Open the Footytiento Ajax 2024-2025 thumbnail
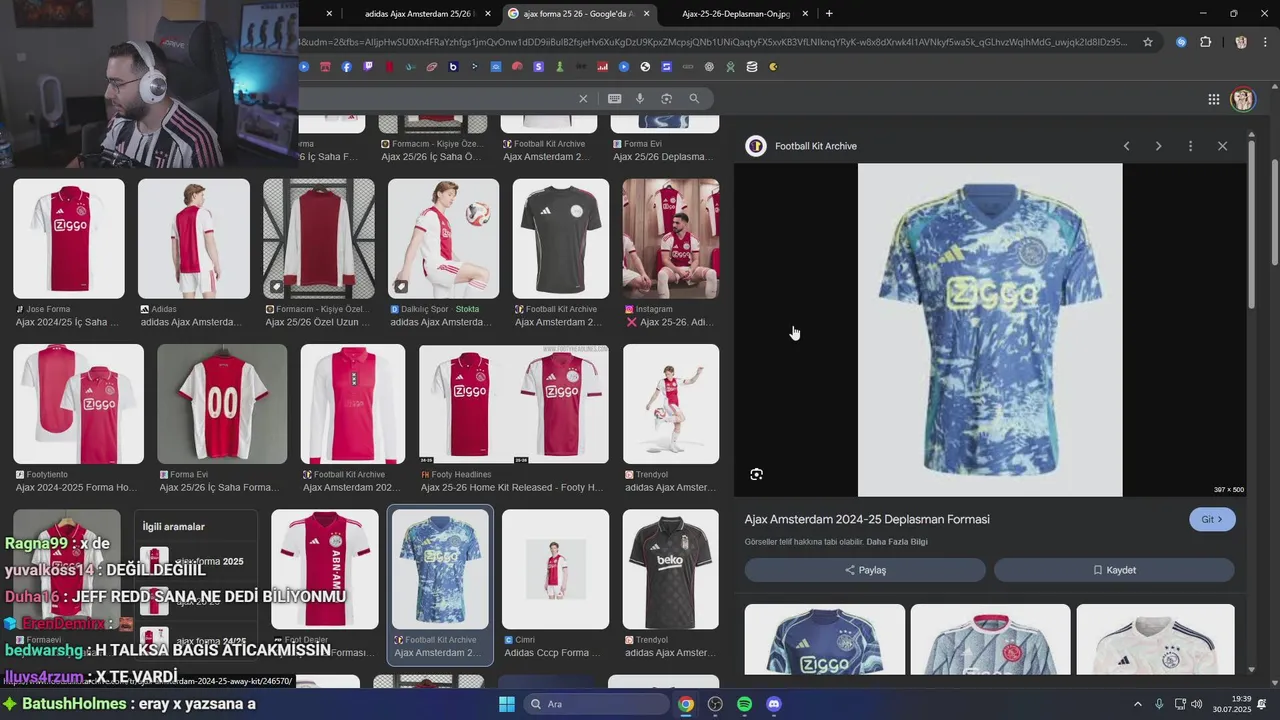Screen dimensions: 1280x720 click(78, 404)
